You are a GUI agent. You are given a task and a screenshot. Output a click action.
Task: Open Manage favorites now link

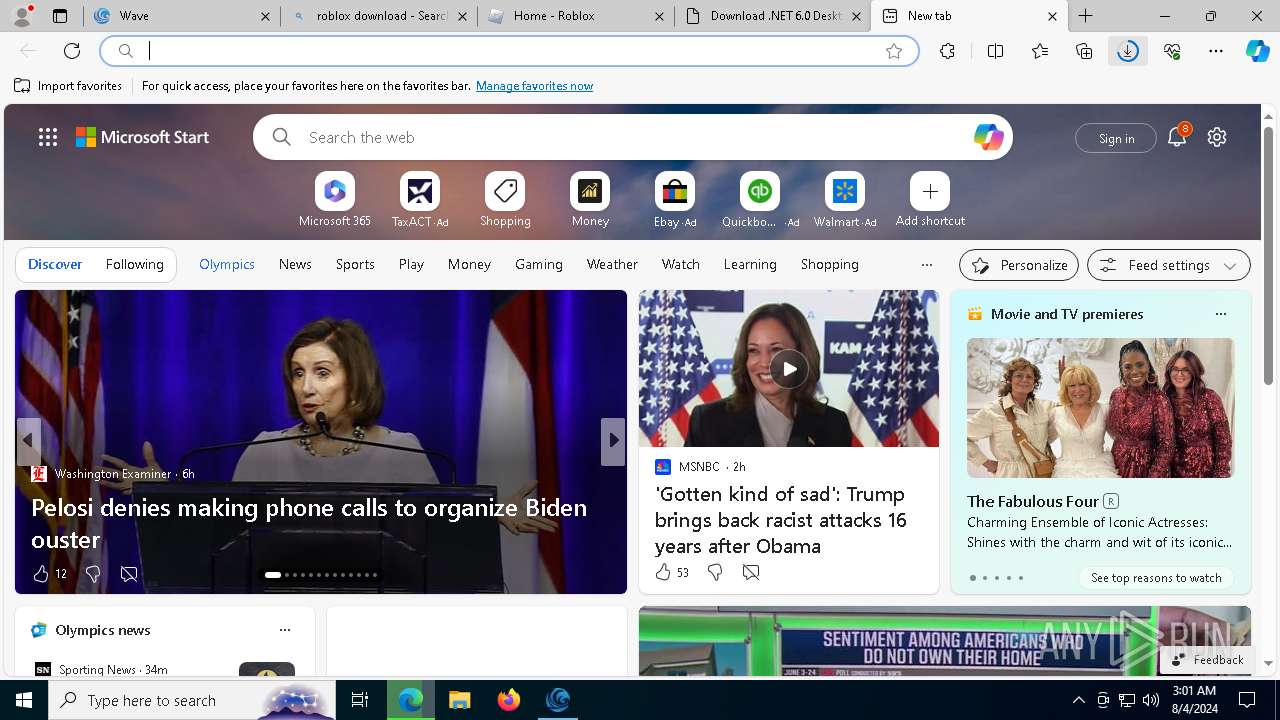pyautogui.click(x=534, y=86)
